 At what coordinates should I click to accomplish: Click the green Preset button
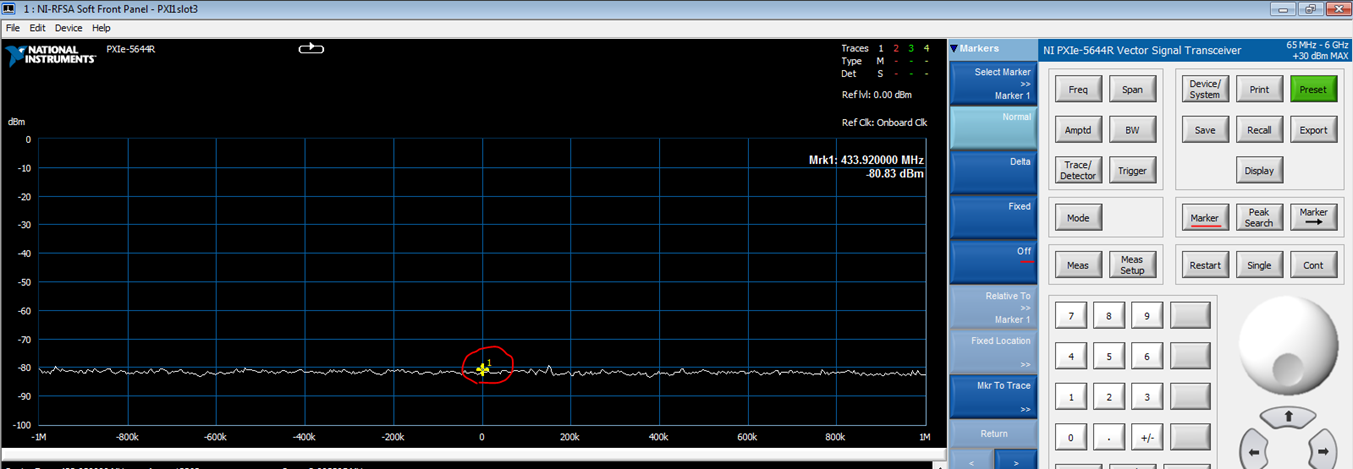(x=1313, y=89)
